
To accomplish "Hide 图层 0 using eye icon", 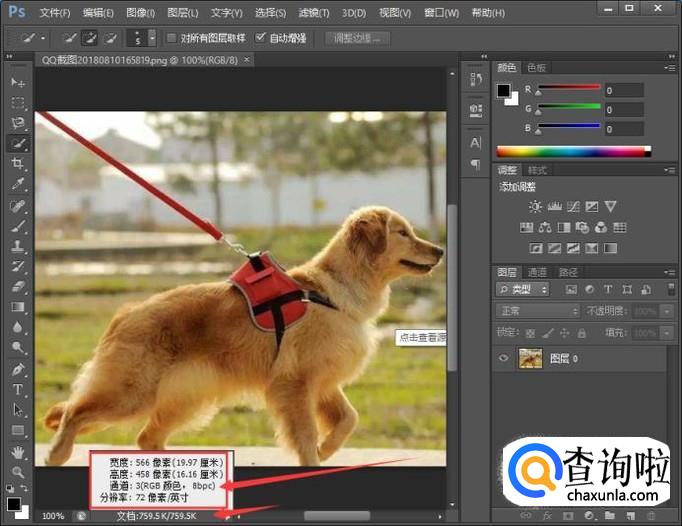I will tap(503, 358).
